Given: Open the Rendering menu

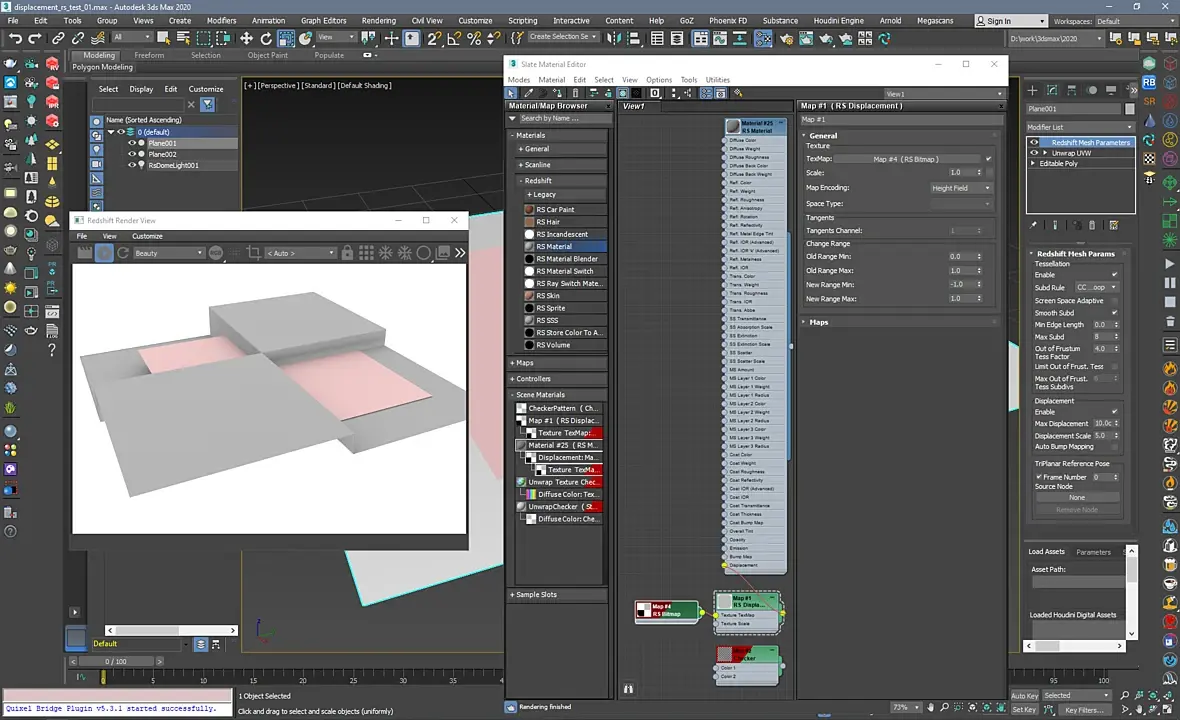Looking at the screenshot, I should (378, 20).
